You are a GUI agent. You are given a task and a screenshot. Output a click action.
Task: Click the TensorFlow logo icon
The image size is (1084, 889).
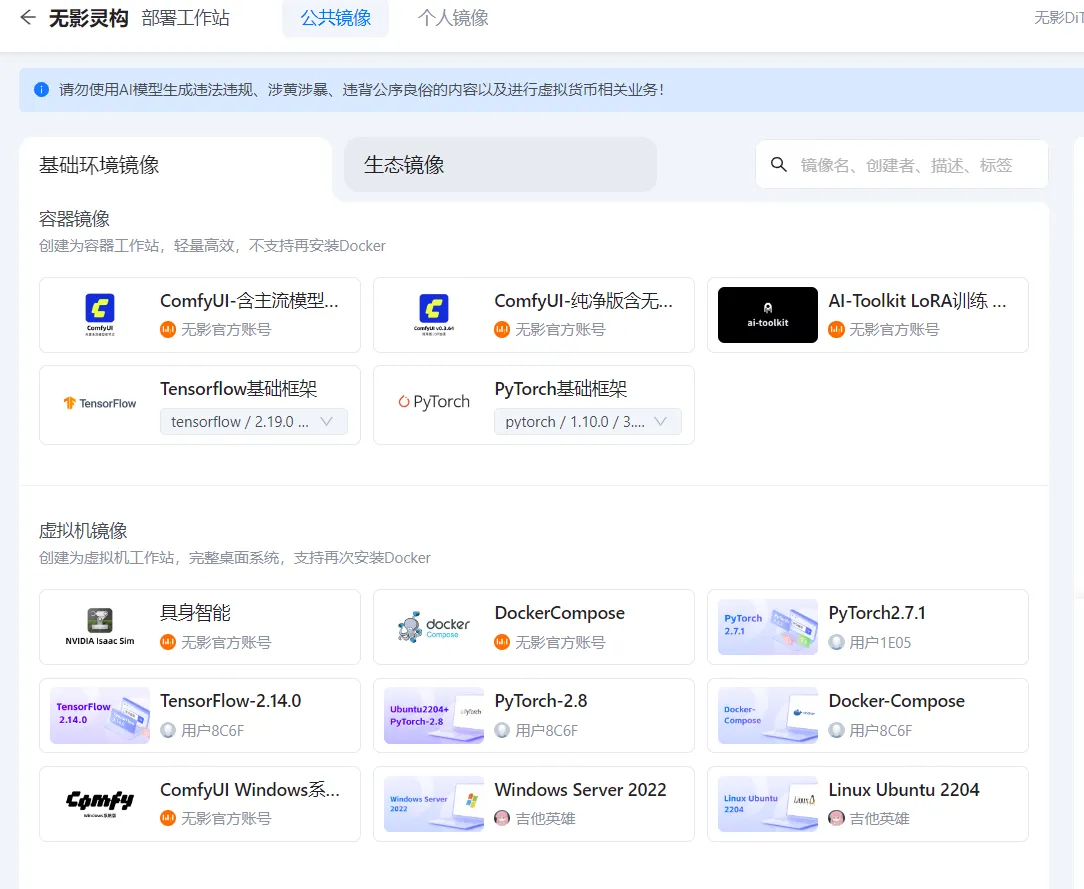(x=100, y=403)
